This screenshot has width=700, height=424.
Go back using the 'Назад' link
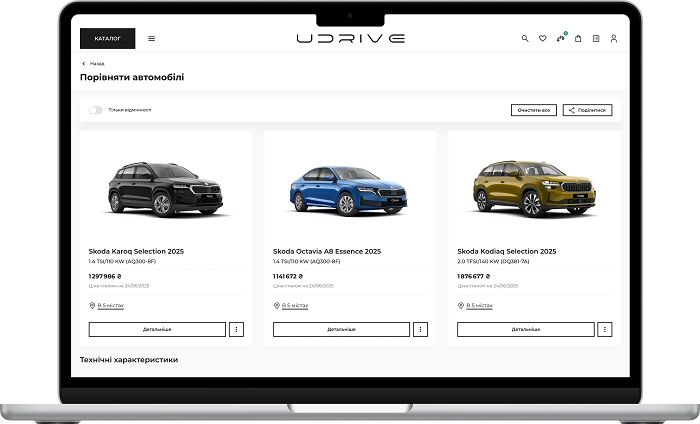[94, 63]
